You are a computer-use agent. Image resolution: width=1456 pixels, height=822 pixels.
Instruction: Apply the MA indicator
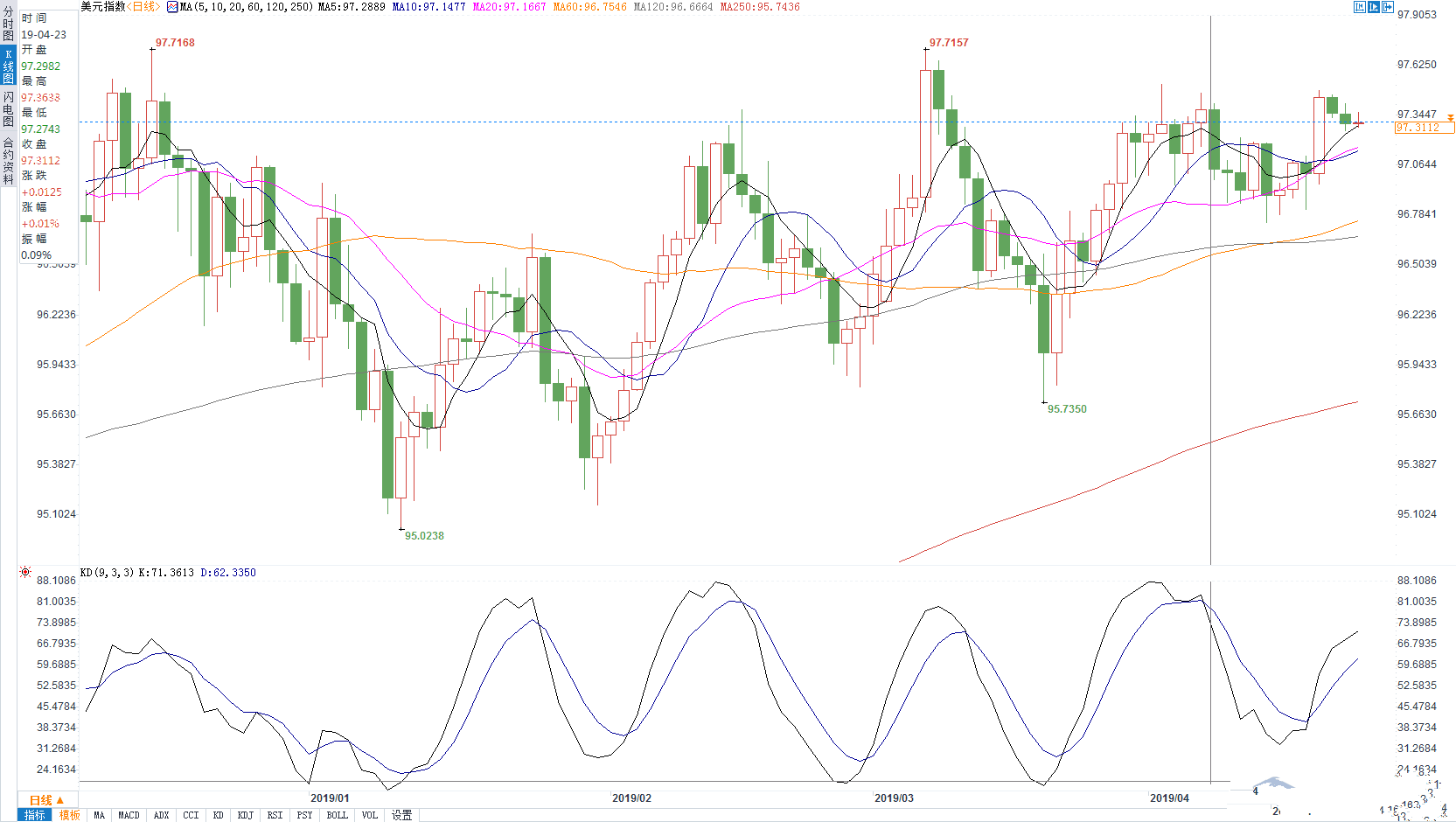coord(100,815)
